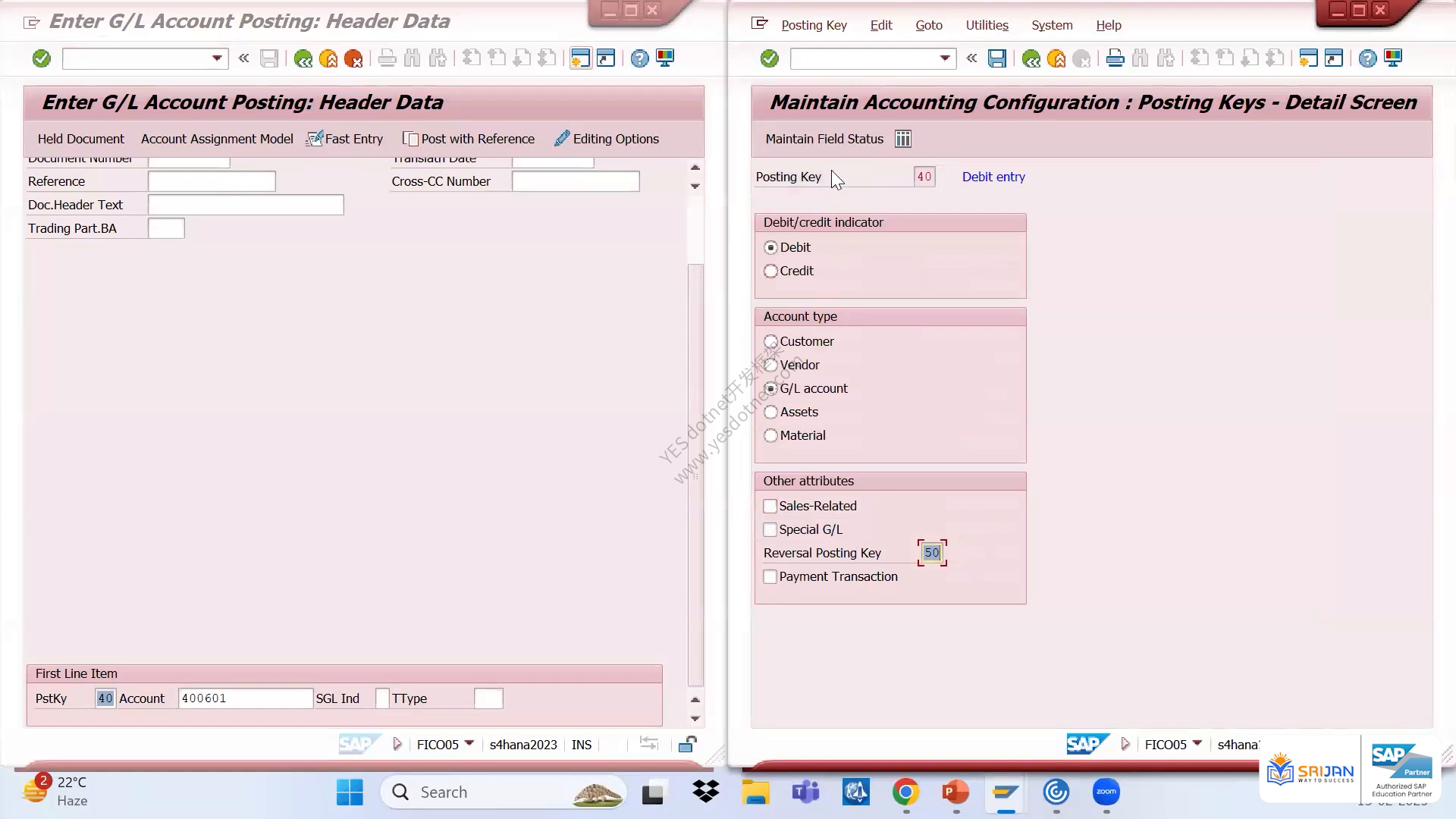The image size is (1456, 819).
Task: Open the command field dropdown in the Posting Keys window
Action: (945, 58)
